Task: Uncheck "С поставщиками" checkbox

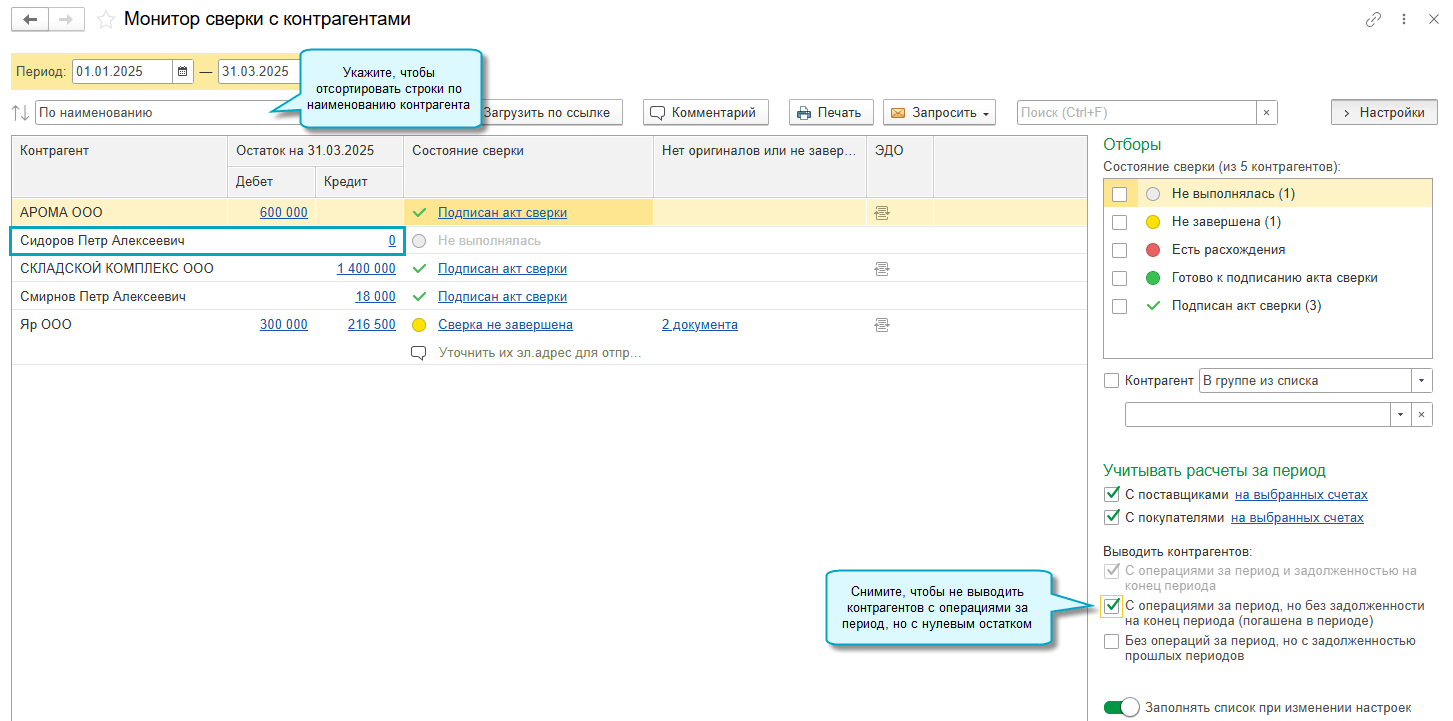Action: pos(1112,494)
